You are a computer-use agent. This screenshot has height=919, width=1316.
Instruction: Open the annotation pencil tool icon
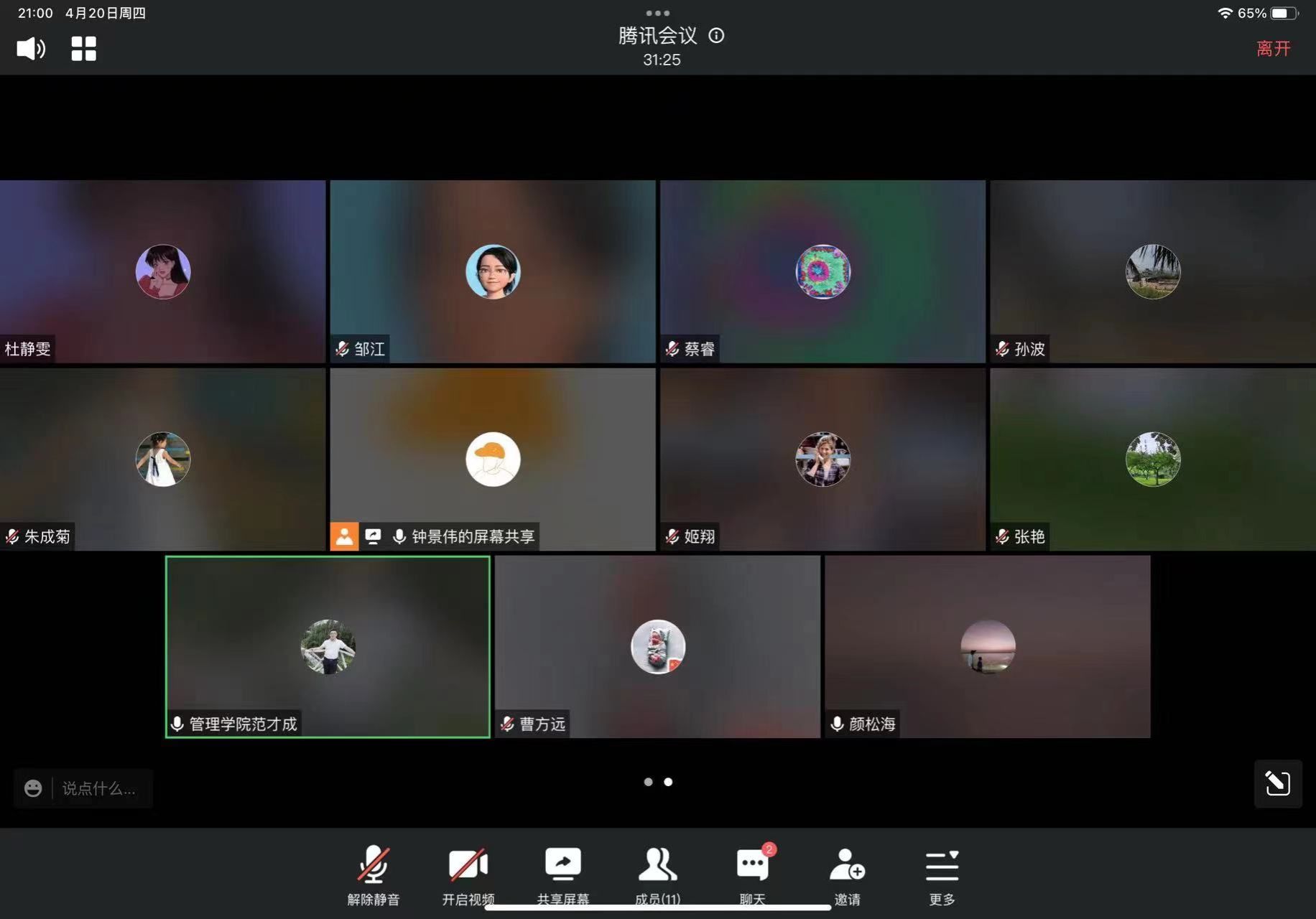click(x=1277, y=783)
